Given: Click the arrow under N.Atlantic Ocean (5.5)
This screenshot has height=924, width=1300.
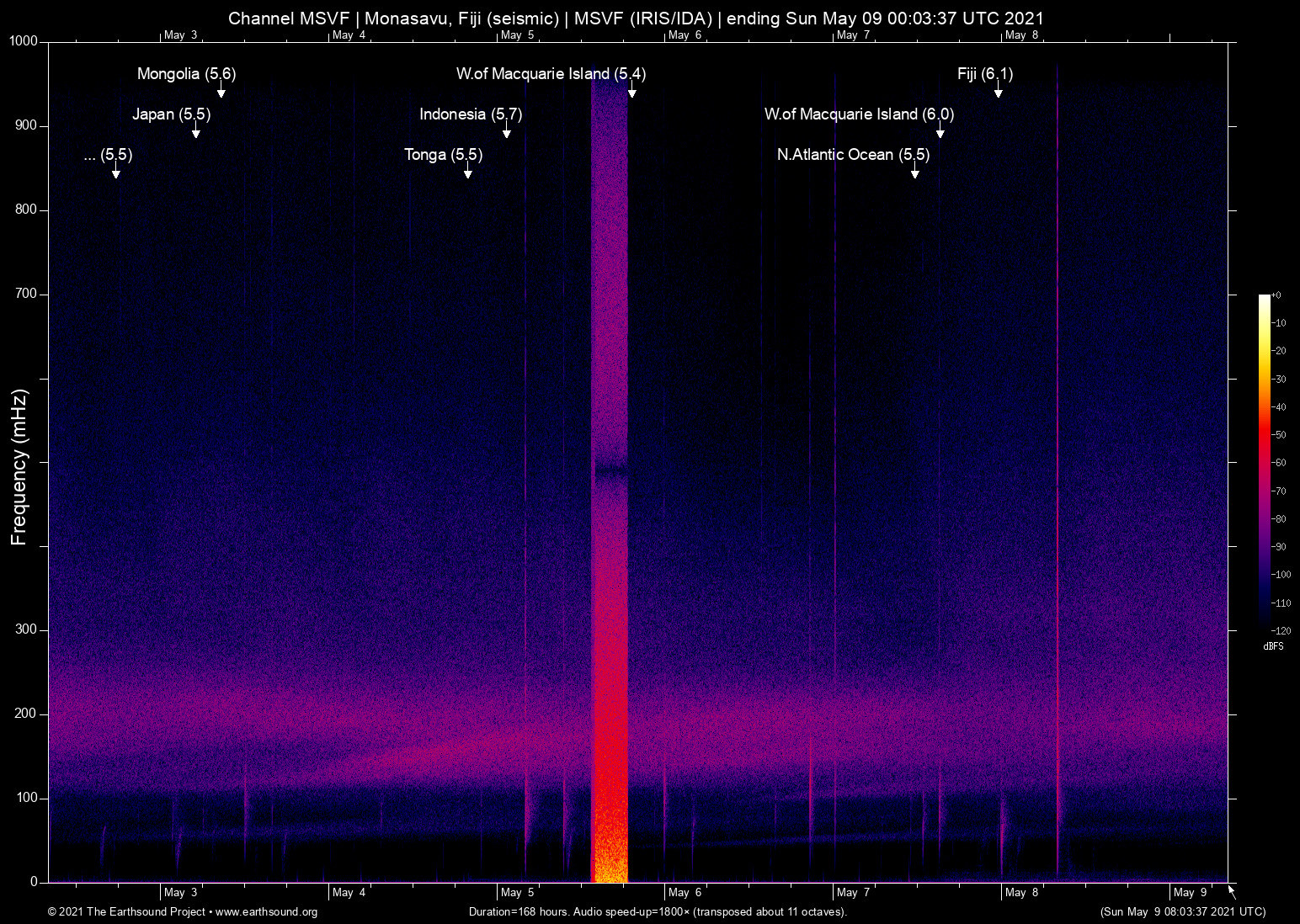Looking at the screenshot, I should (x=915, y=171).
